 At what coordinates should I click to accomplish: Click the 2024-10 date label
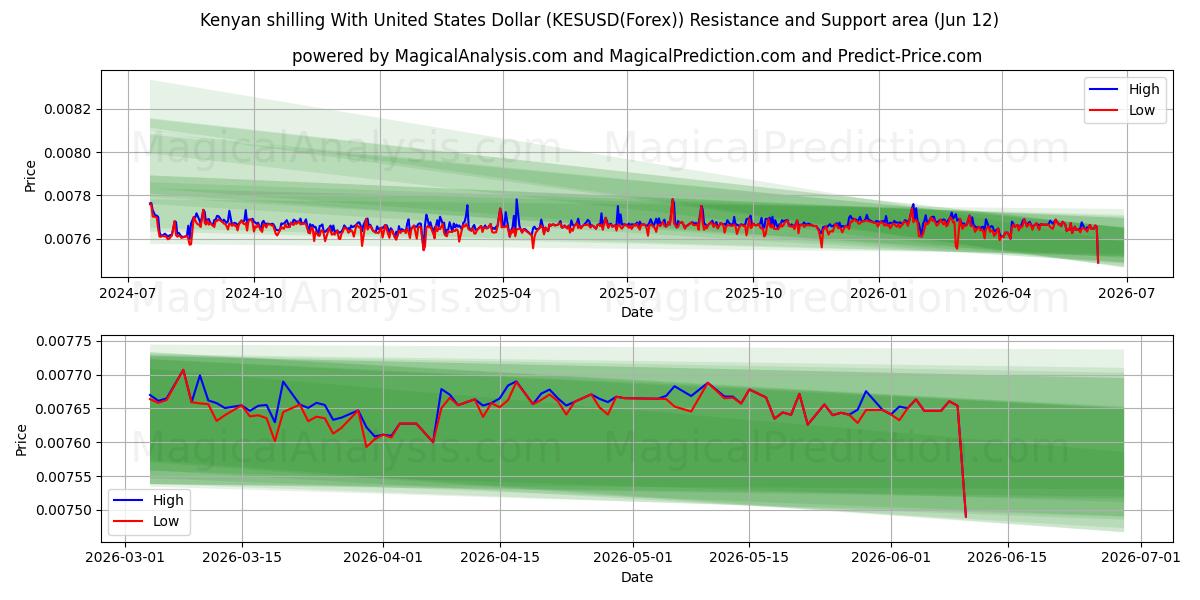[253, 293]
